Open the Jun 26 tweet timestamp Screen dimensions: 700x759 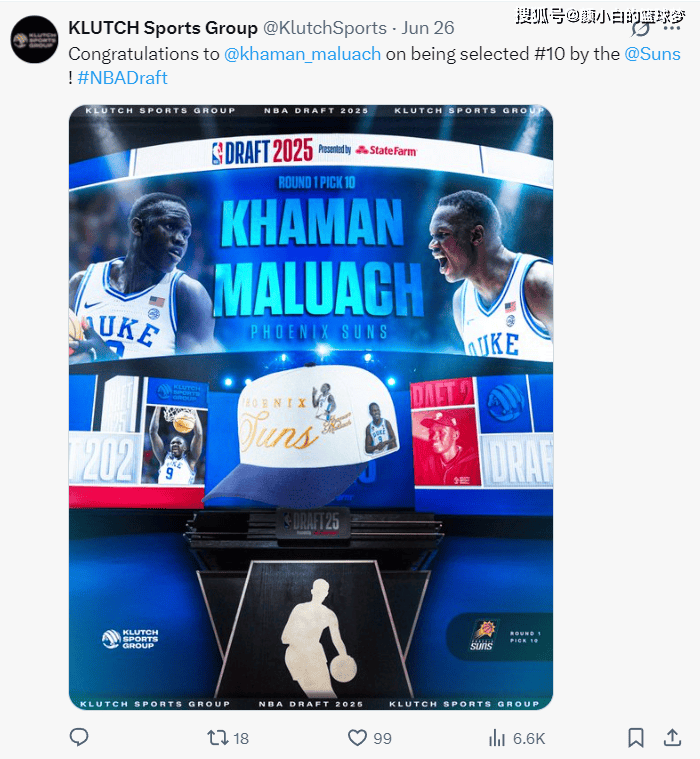click(x=428, y=28)
